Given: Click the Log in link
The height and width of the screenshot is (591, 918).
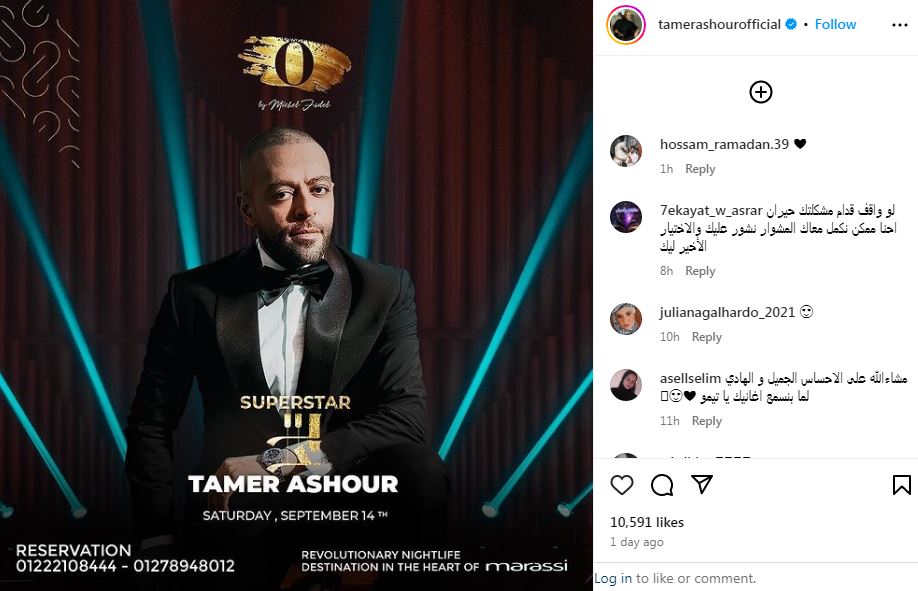Looking at the screenshot, I should pos(613,579).
